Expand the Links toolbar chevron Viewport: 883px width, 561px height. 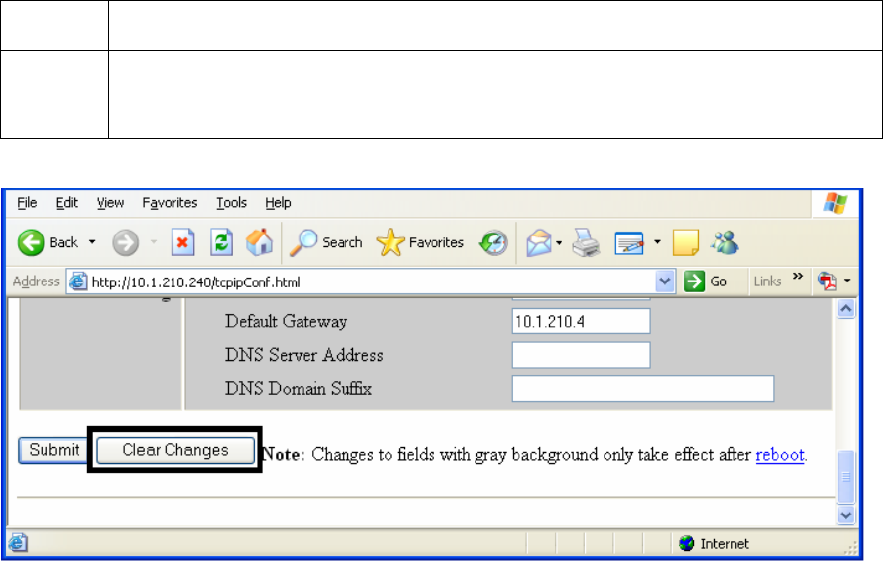click(797, 277)
